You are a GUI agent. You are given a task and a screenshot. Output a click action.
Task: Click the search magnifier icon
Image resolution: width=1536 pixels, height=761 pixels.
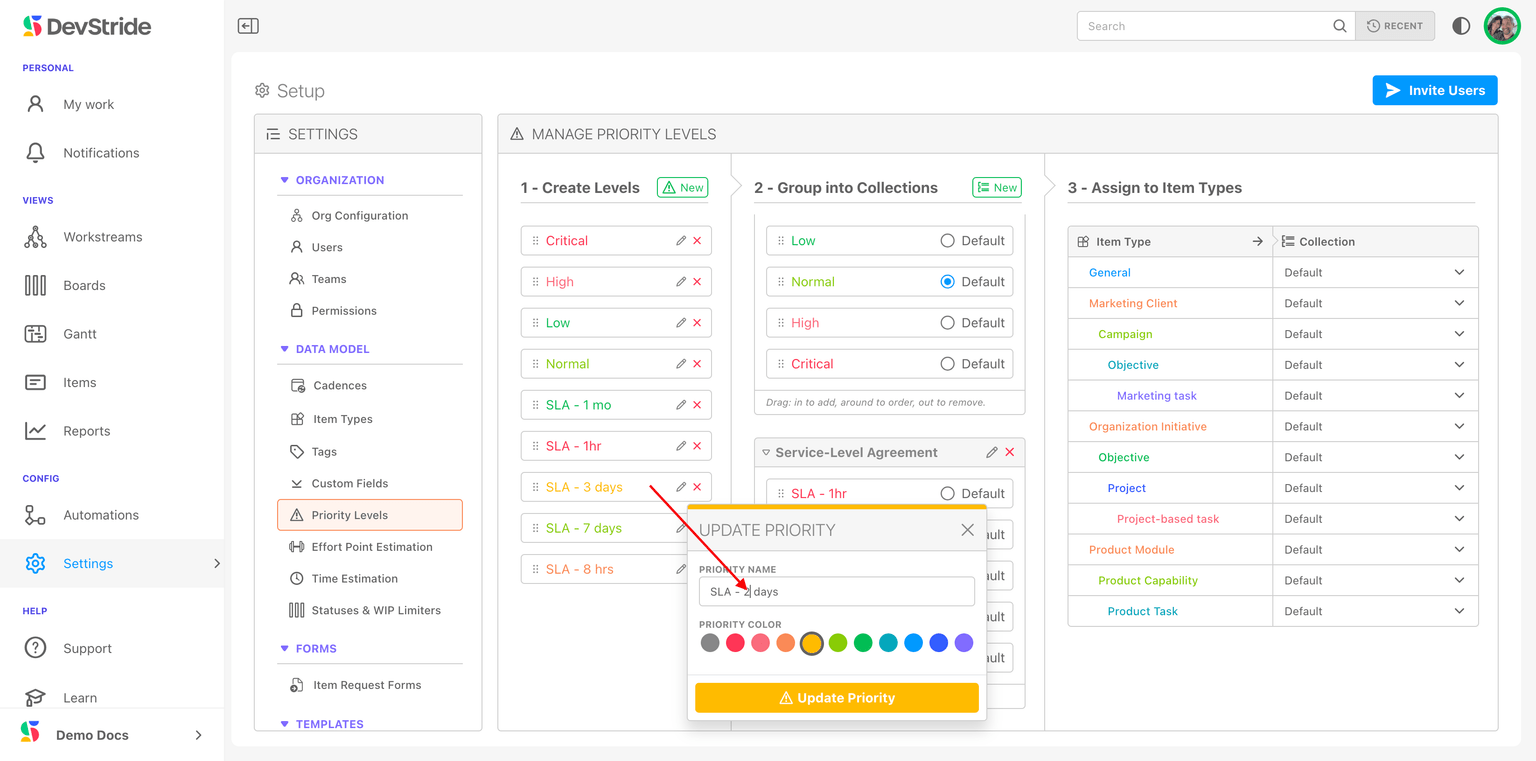tap(1339, 26)
